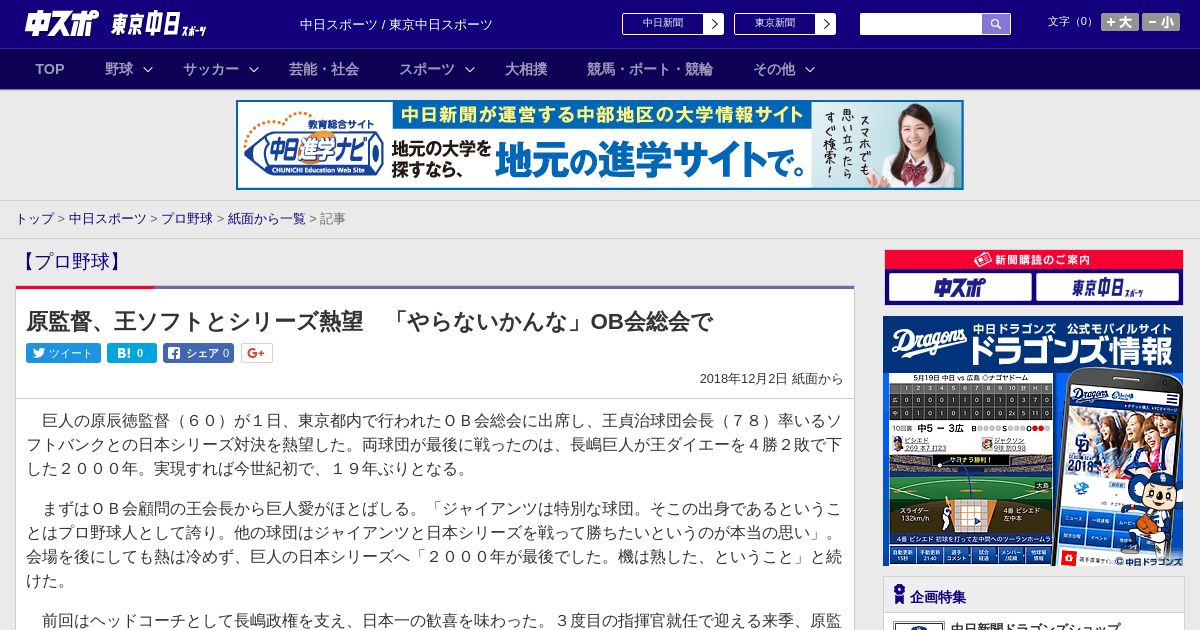Share article with Facebook シェア button
Screen dimensions: 1200x630
(198, 353)
